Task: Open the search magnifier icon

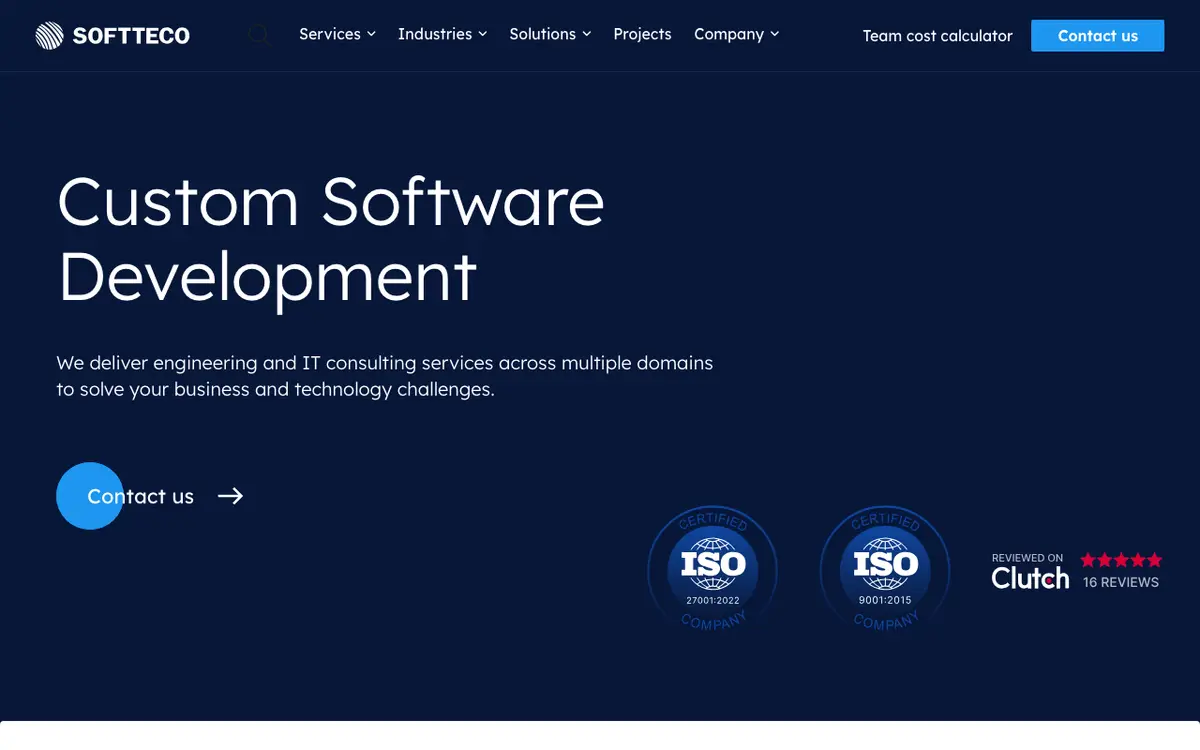Action: click(259, 36)
